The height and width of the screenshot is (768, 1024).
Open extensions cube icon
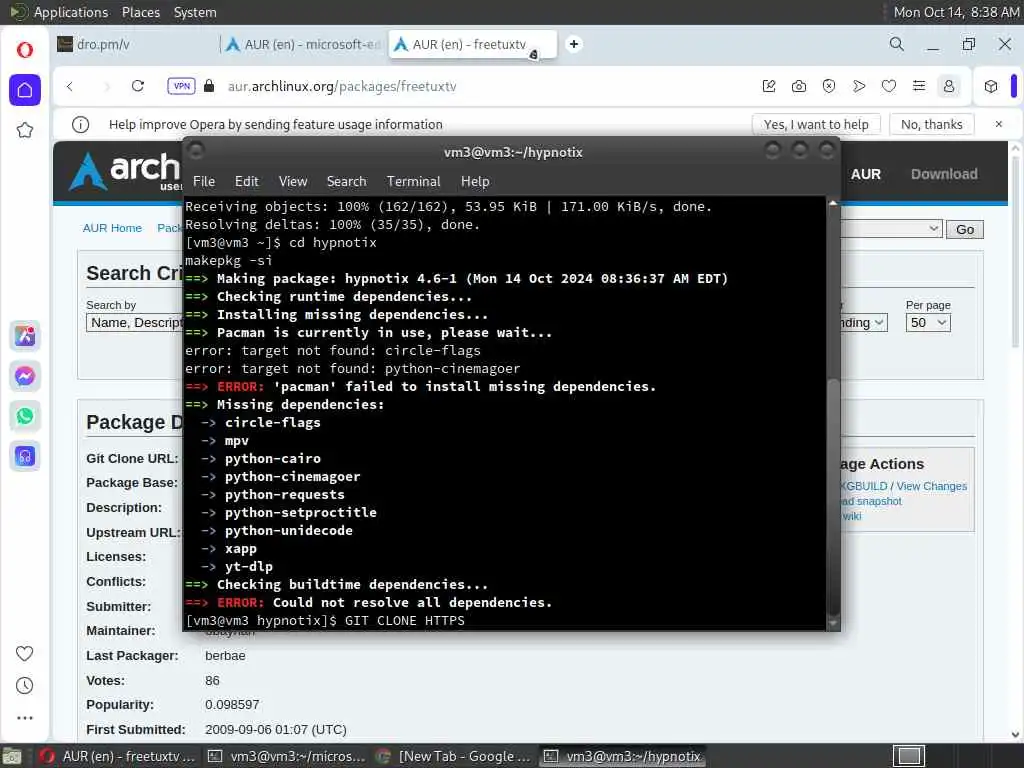pos(991,86)
